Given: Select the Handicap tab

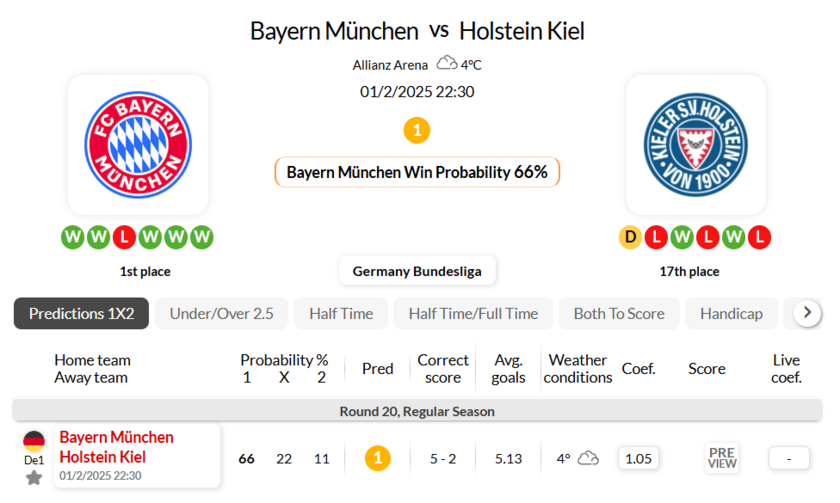Looking at the screenshot, I should [x=731, y=313].
